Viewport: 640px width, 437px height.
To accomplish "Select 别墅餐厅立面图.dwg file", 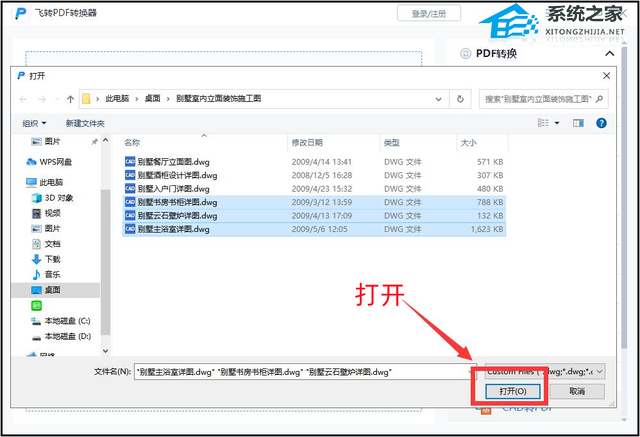I will 314,162.
